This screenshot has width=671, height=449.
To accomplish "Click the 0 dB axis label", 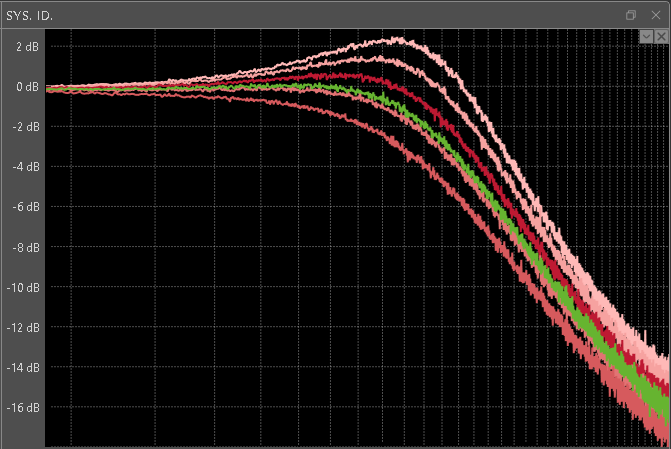I will 27,87.
